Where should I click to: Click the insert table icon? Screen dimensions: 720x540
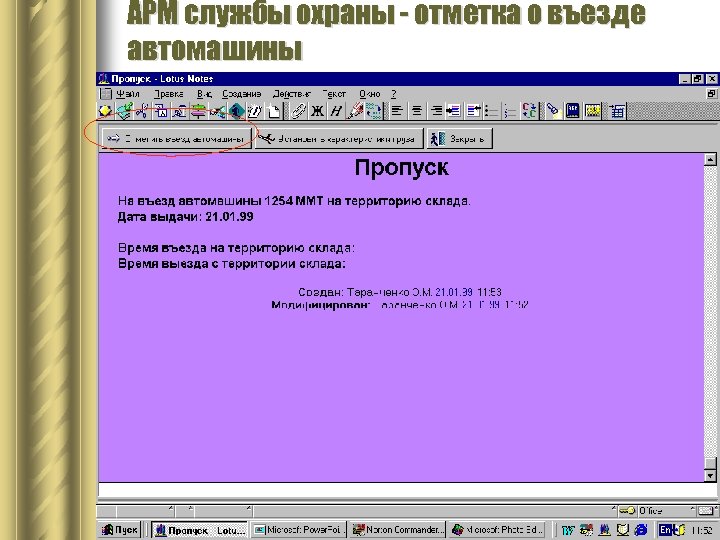pyautogui.click(x=617, y=111)
